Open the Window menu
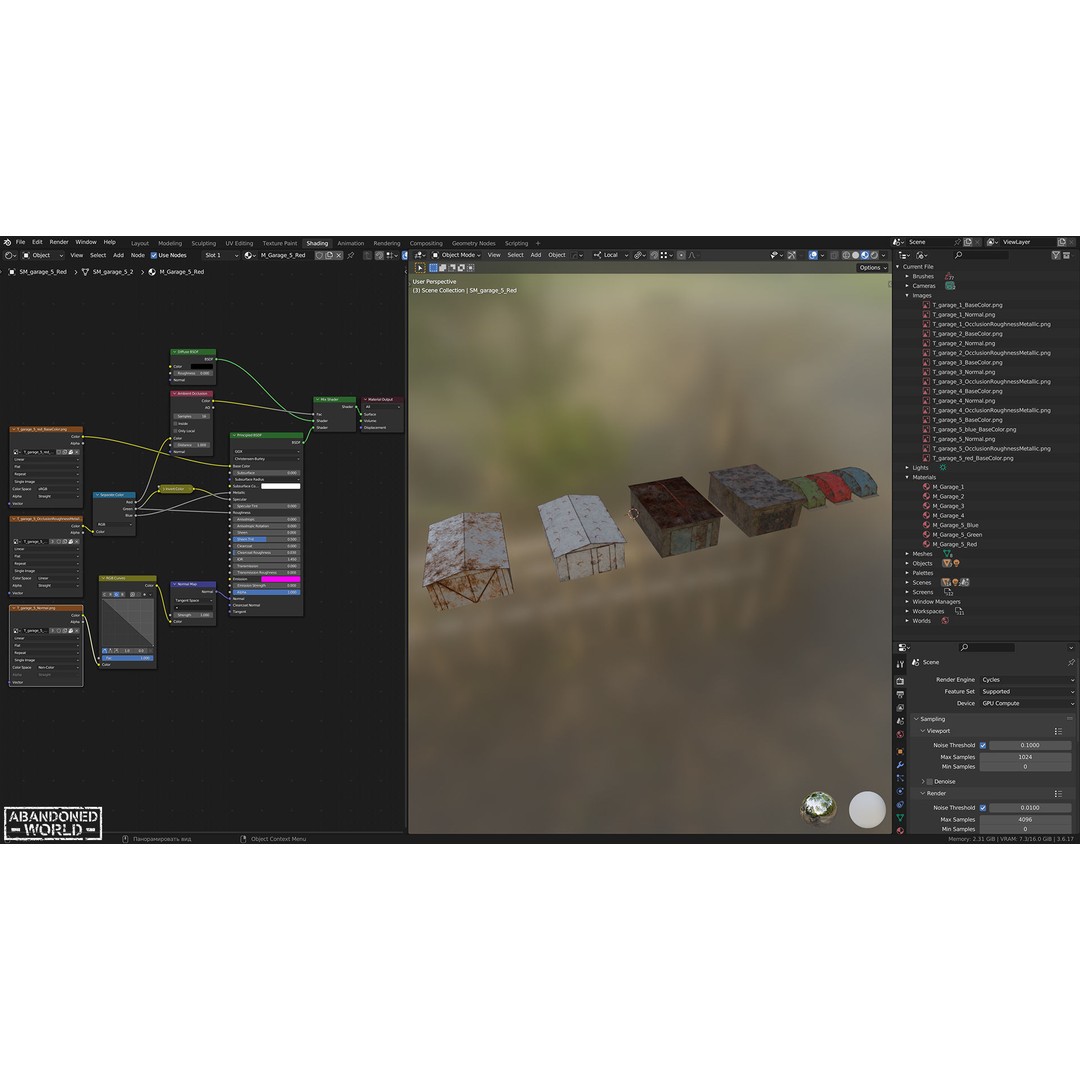The image size is (1080, 1080). click(86, 242)
